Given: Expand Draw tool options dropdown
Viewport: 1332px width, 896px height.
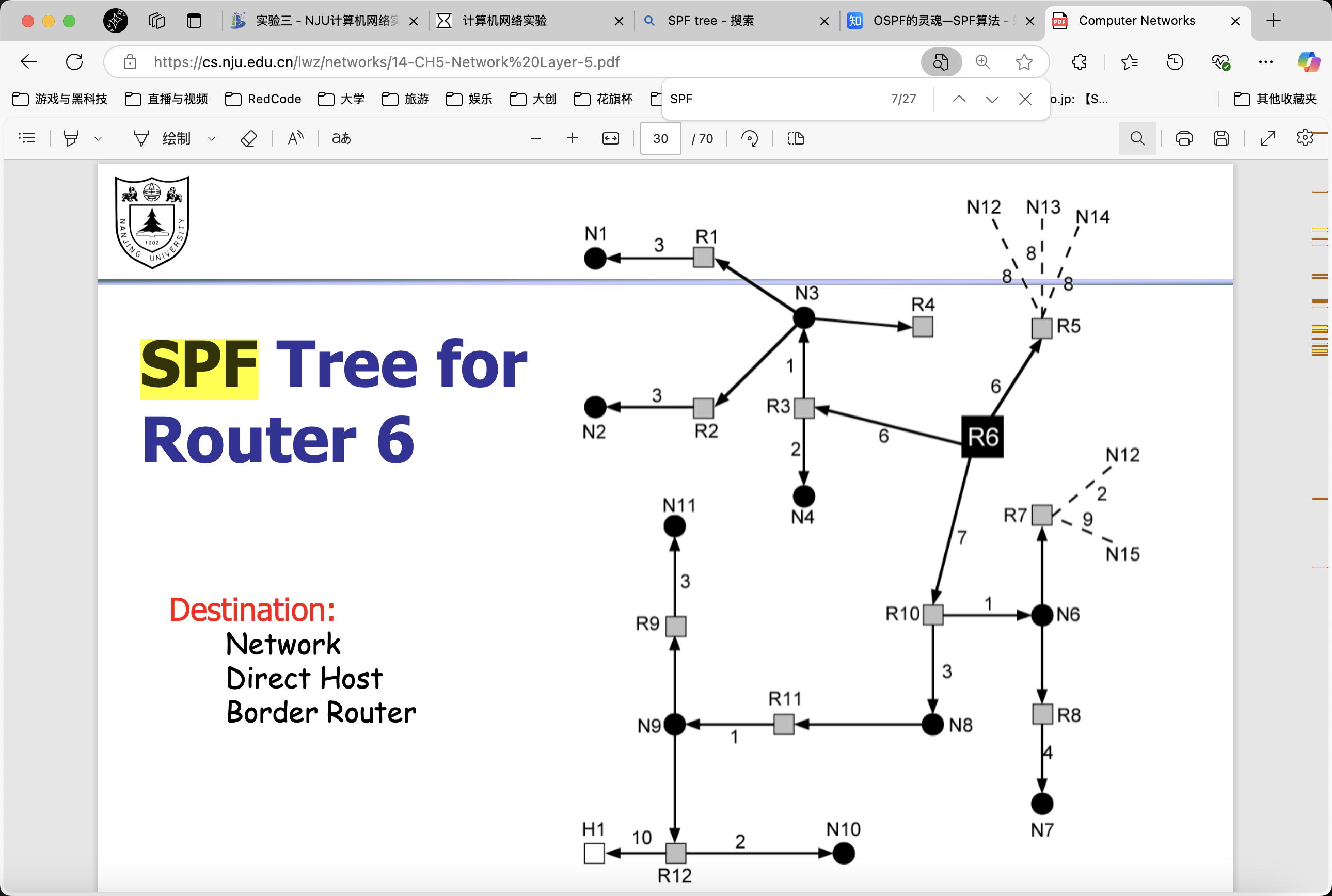Looking at the screenshot, I should coord(212,138).
